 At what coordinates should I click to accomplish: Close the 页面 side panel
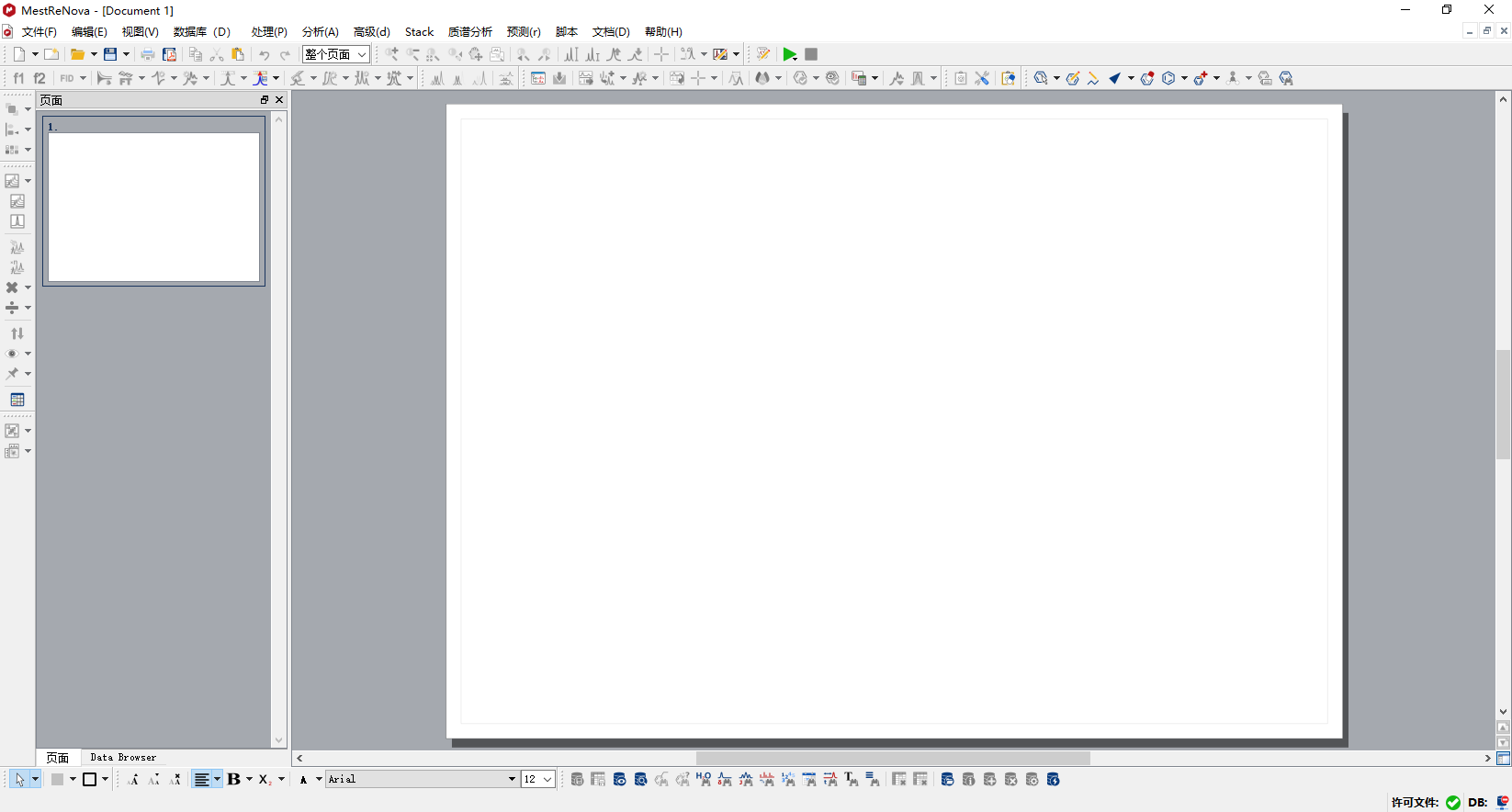pyautogui.click(x=279, y=100)
